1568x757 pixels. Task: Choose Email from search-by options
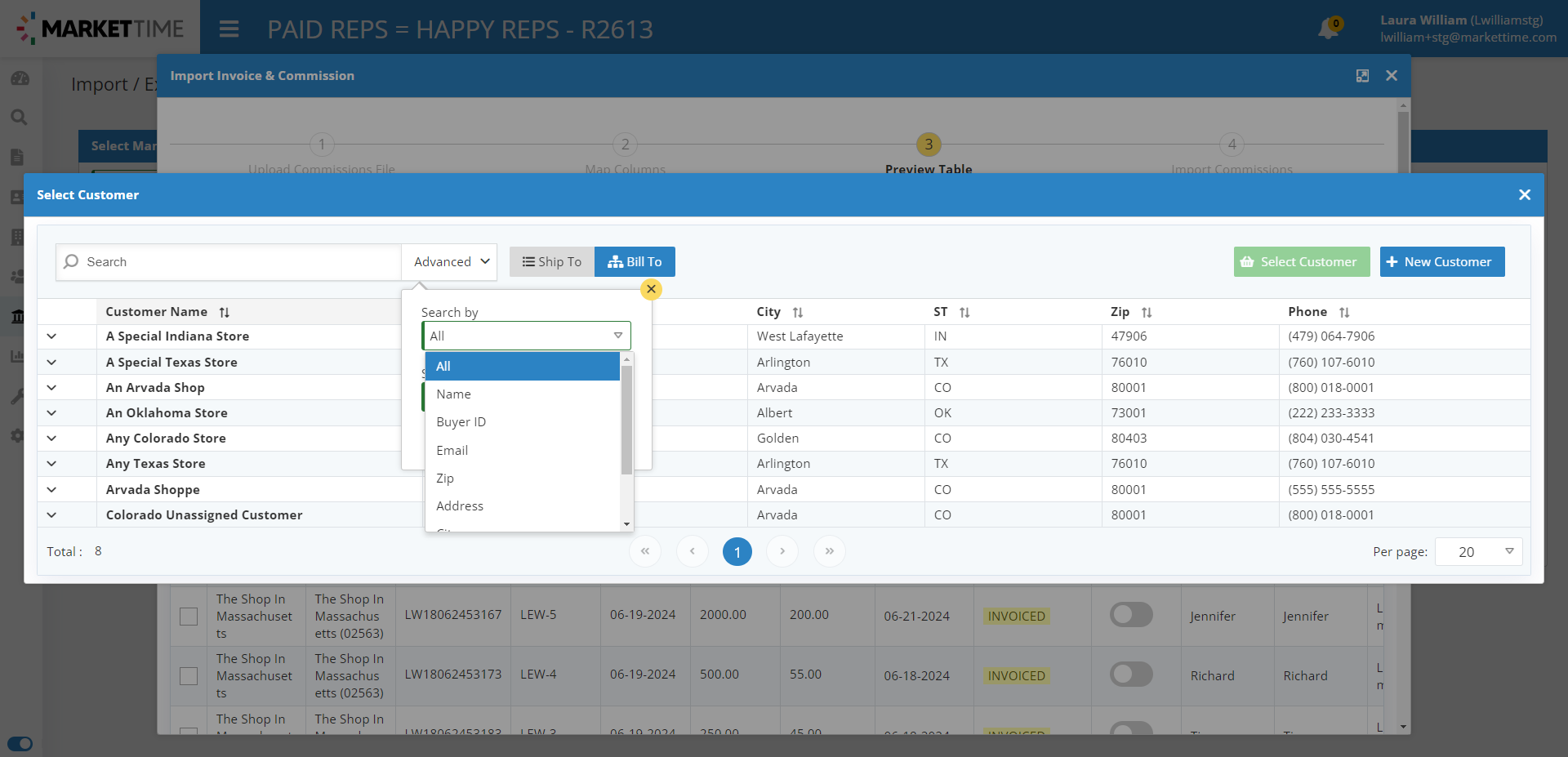pyautogui.click(x=452, y=451)
